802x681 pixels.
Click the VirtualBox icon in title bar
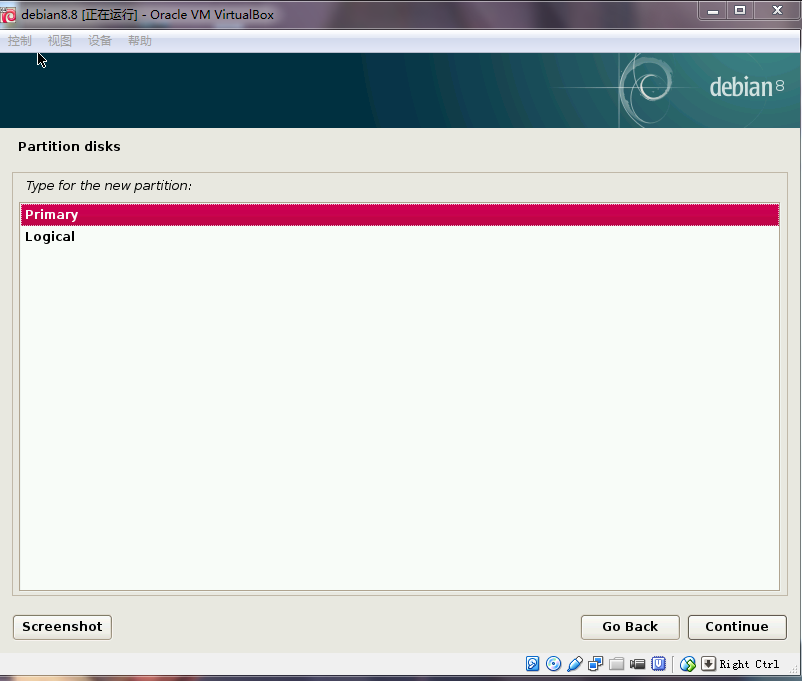point(9,14)
